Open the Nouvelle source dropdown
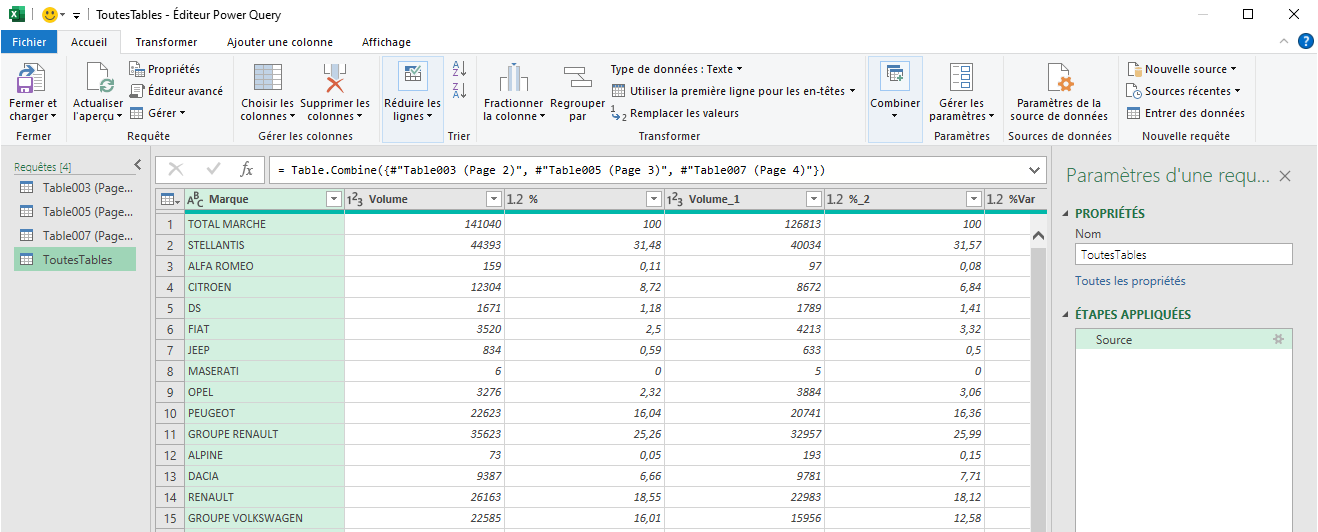 [x=1182, y=69]
